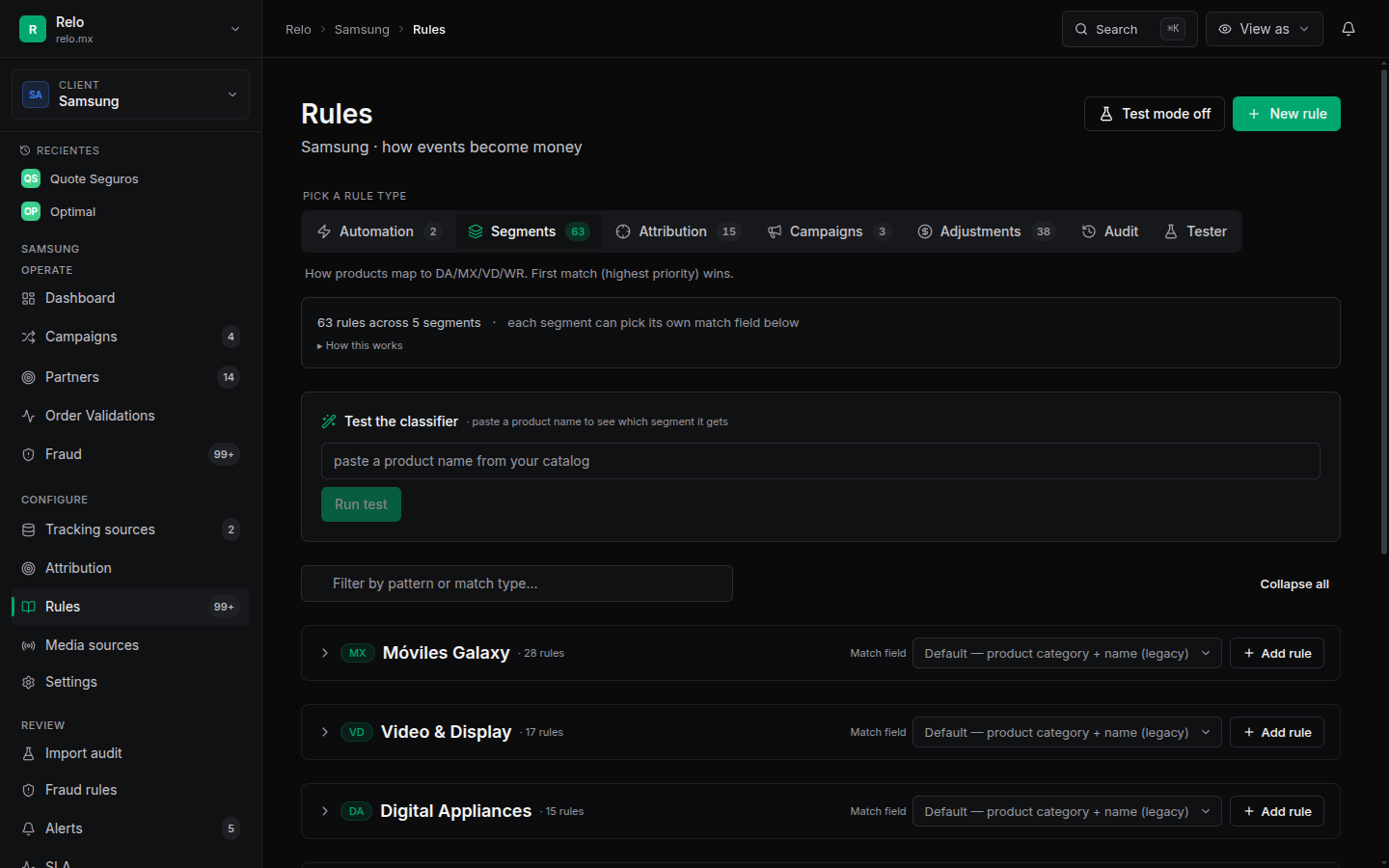The image size is (1389, 868).
Task: Click the Run test button
Action: coord(361,504)
